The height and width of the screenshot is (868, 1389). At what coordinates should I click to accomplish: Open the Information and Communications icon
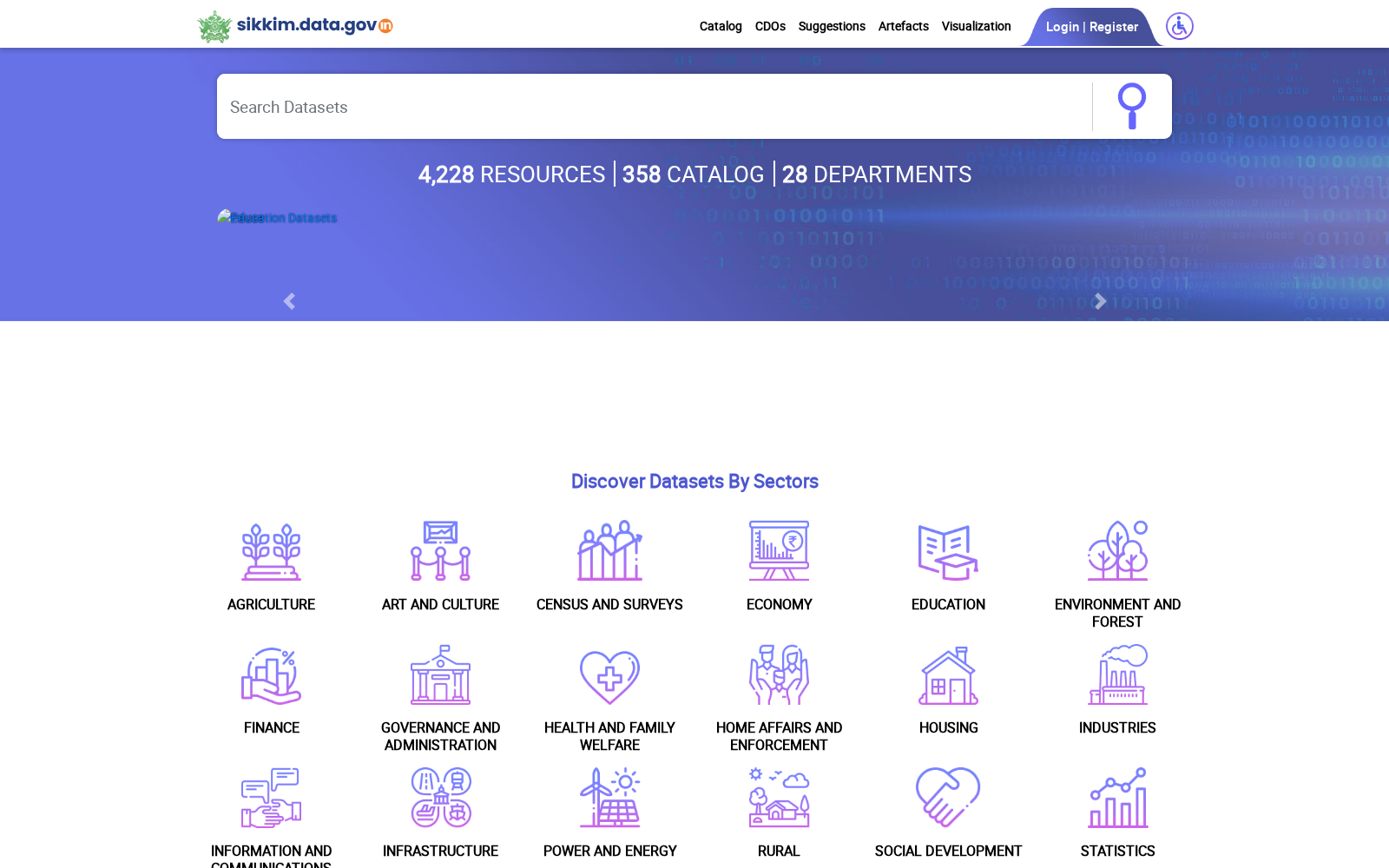pyautogui.click(x=271, y=798)
